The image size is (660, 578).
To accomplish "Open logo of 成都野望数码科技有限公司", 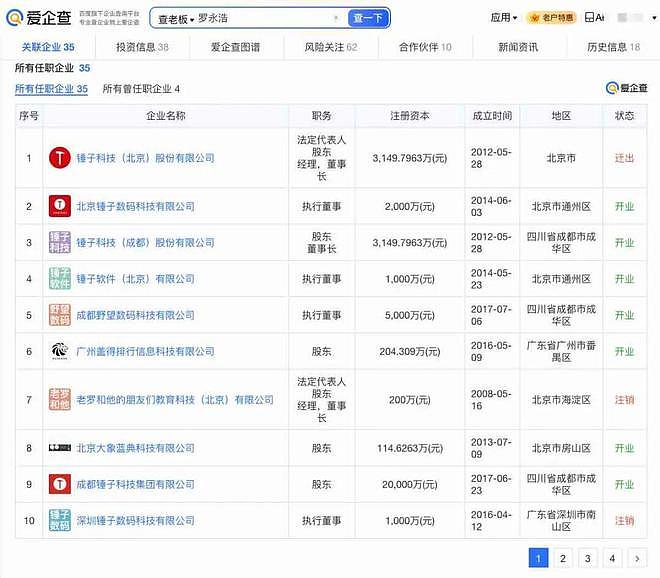I will click(60, 315).
